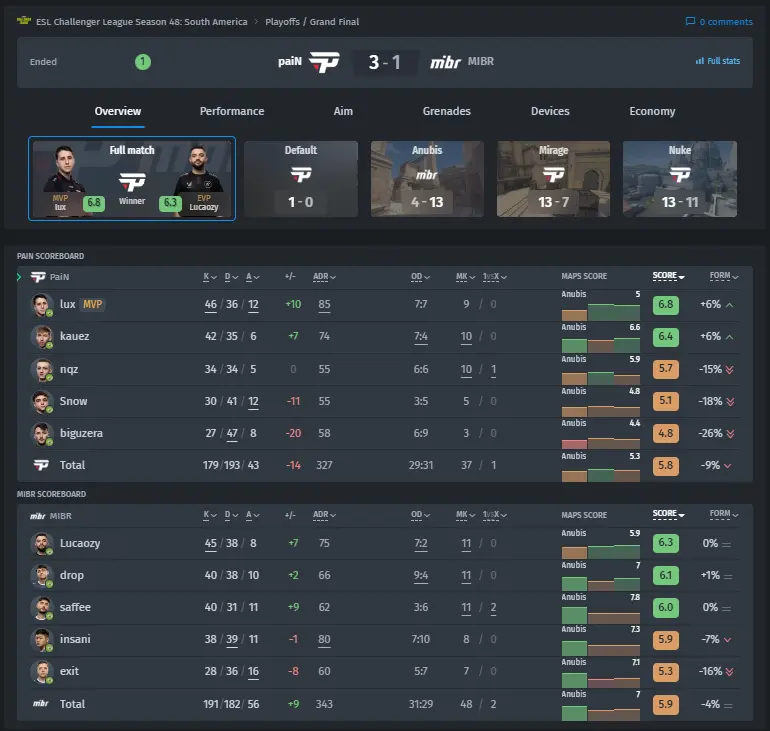Click PaiN Total row K/D/A 179/193/43
770x731 pixels.
(x=231, y=465)
